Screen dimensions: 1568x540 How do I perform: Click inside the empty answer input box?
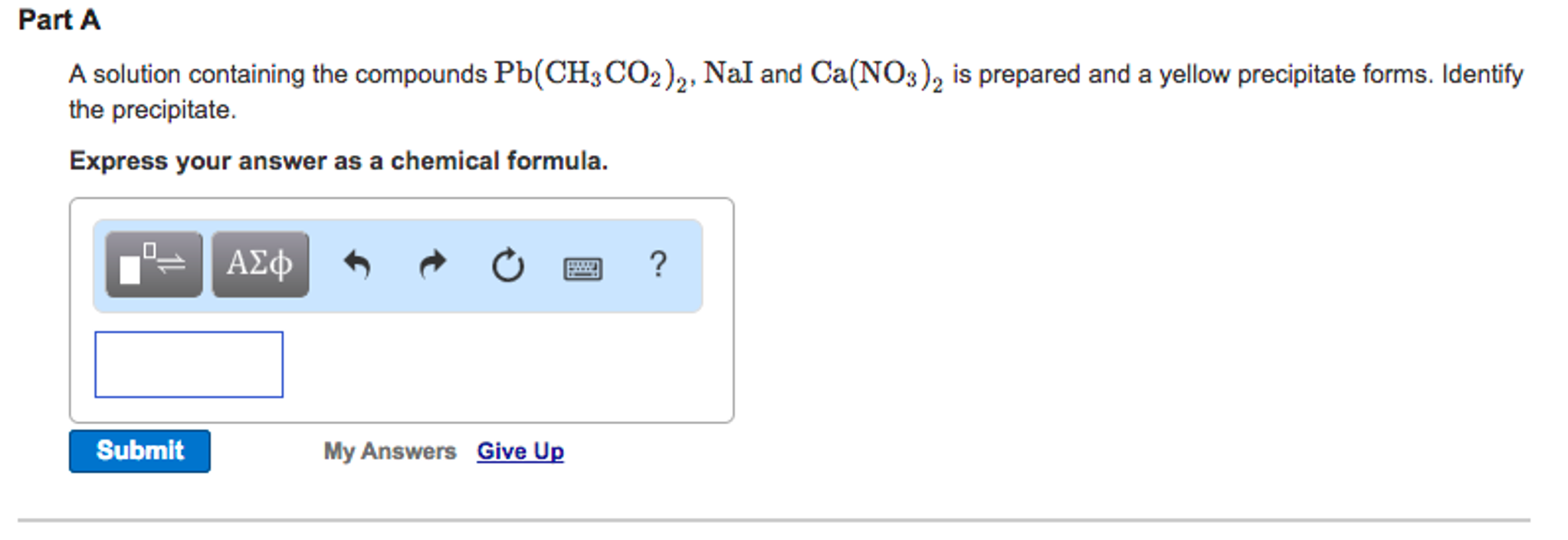pyautogui.click(x=188, y=364)
